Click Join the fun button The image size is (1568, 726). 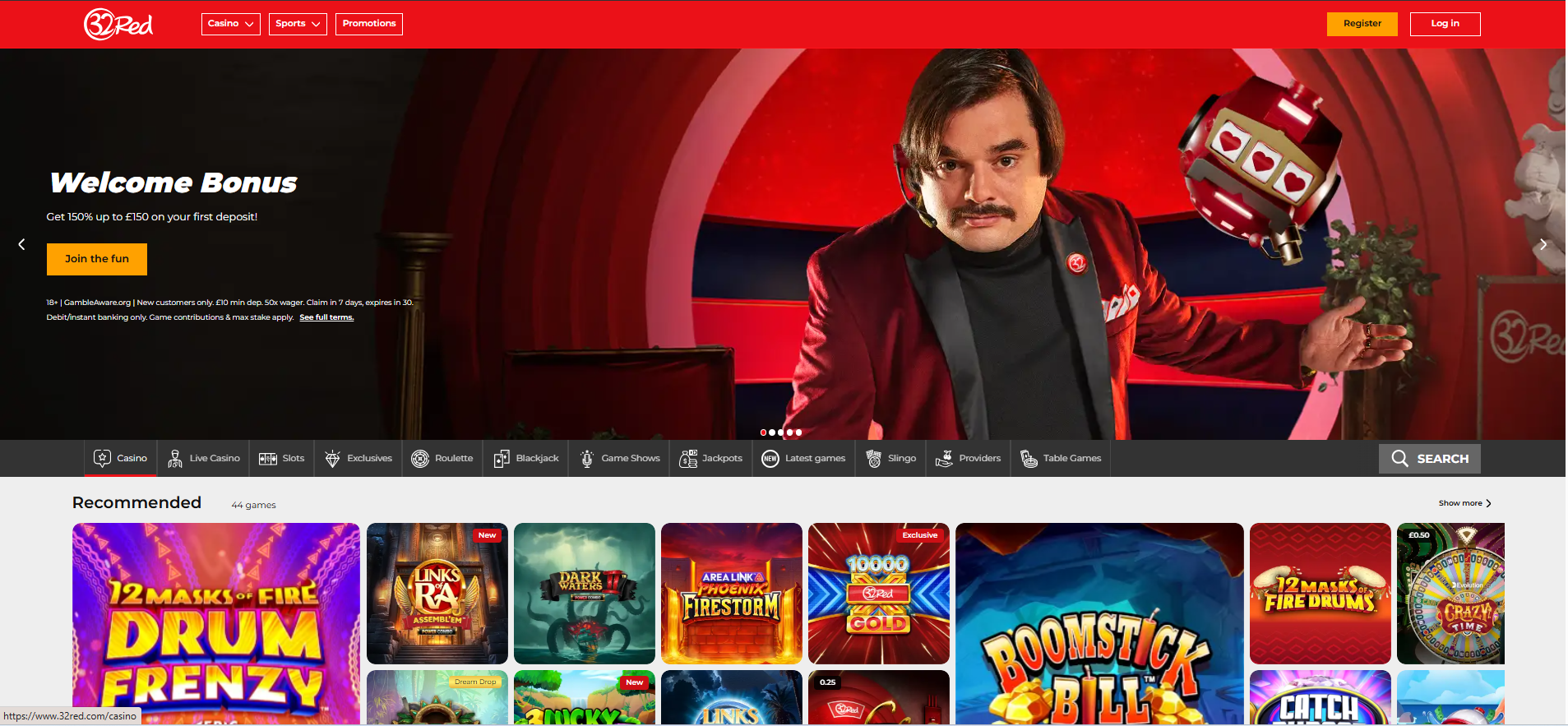(97, 259)
